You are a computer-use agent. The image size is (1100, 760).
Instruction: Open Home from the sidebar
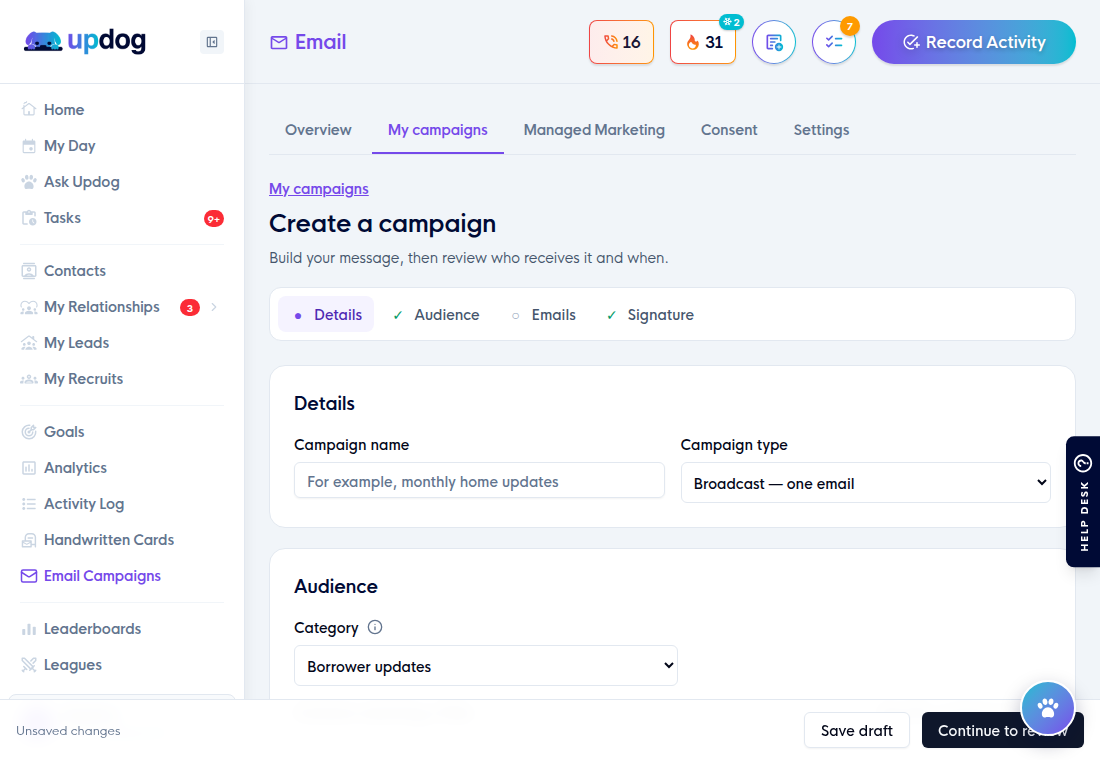coord(63,109)
